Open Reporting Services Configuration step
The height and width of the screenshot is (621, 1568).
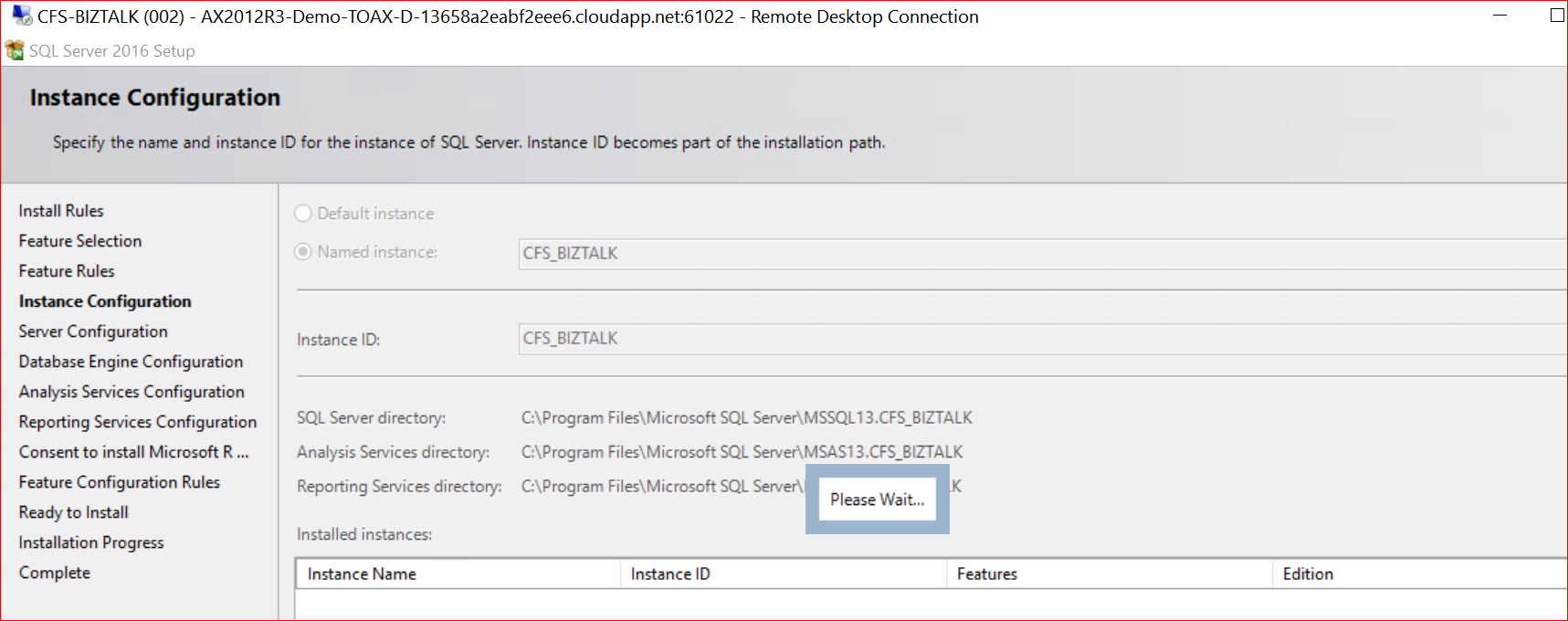pyautogui.click(x=138, y=422)
